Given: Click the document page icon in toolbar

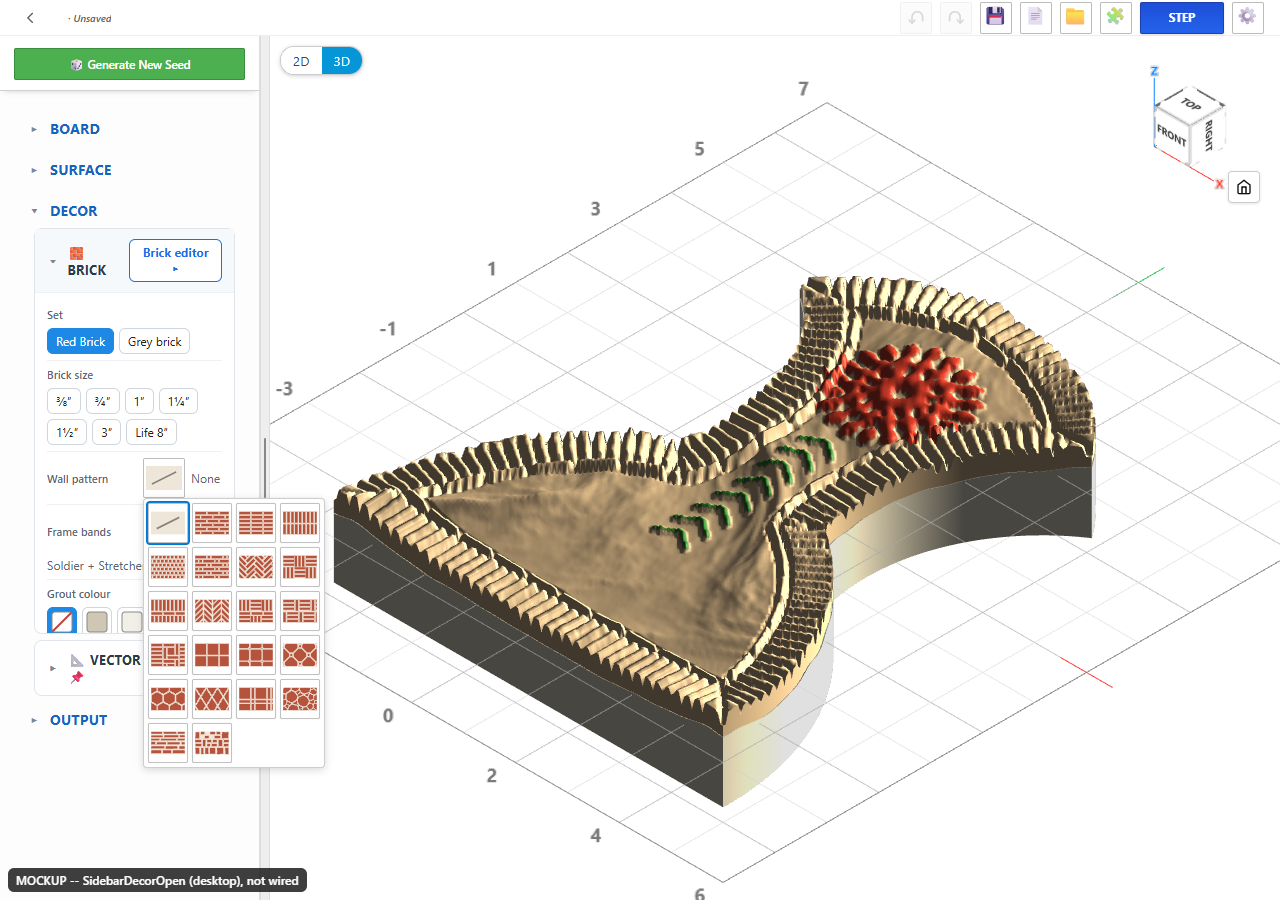Looking at the screenshot, I should [x=1035, y=18].
